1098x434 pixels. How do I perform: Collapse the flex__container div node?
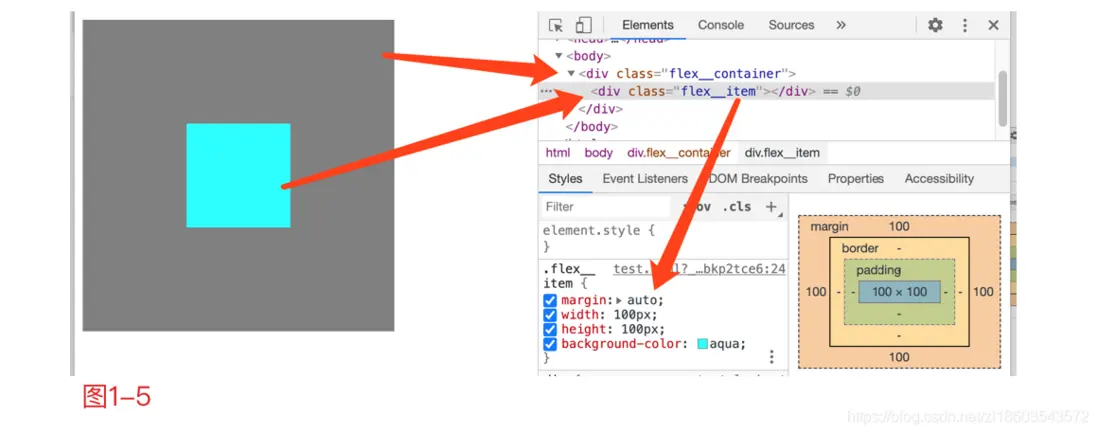click(x=571, y=74)
